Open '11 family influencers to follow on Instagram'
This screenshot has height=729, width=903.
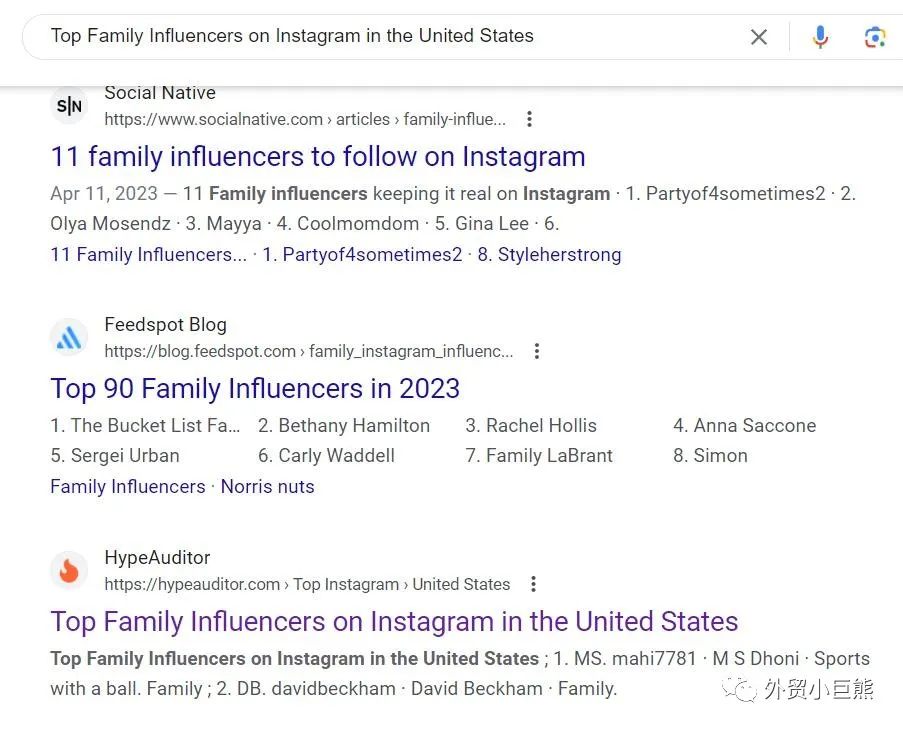(317, 157)
